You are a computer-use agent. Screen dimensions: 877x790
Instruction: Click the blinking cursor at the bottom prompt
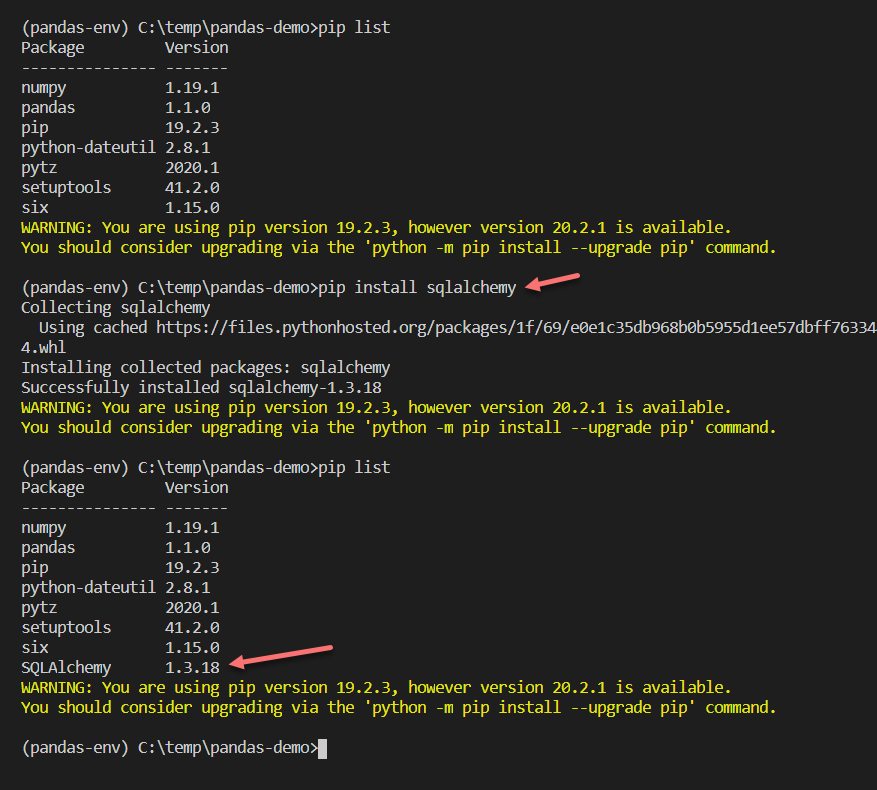[x=322, y=747]
